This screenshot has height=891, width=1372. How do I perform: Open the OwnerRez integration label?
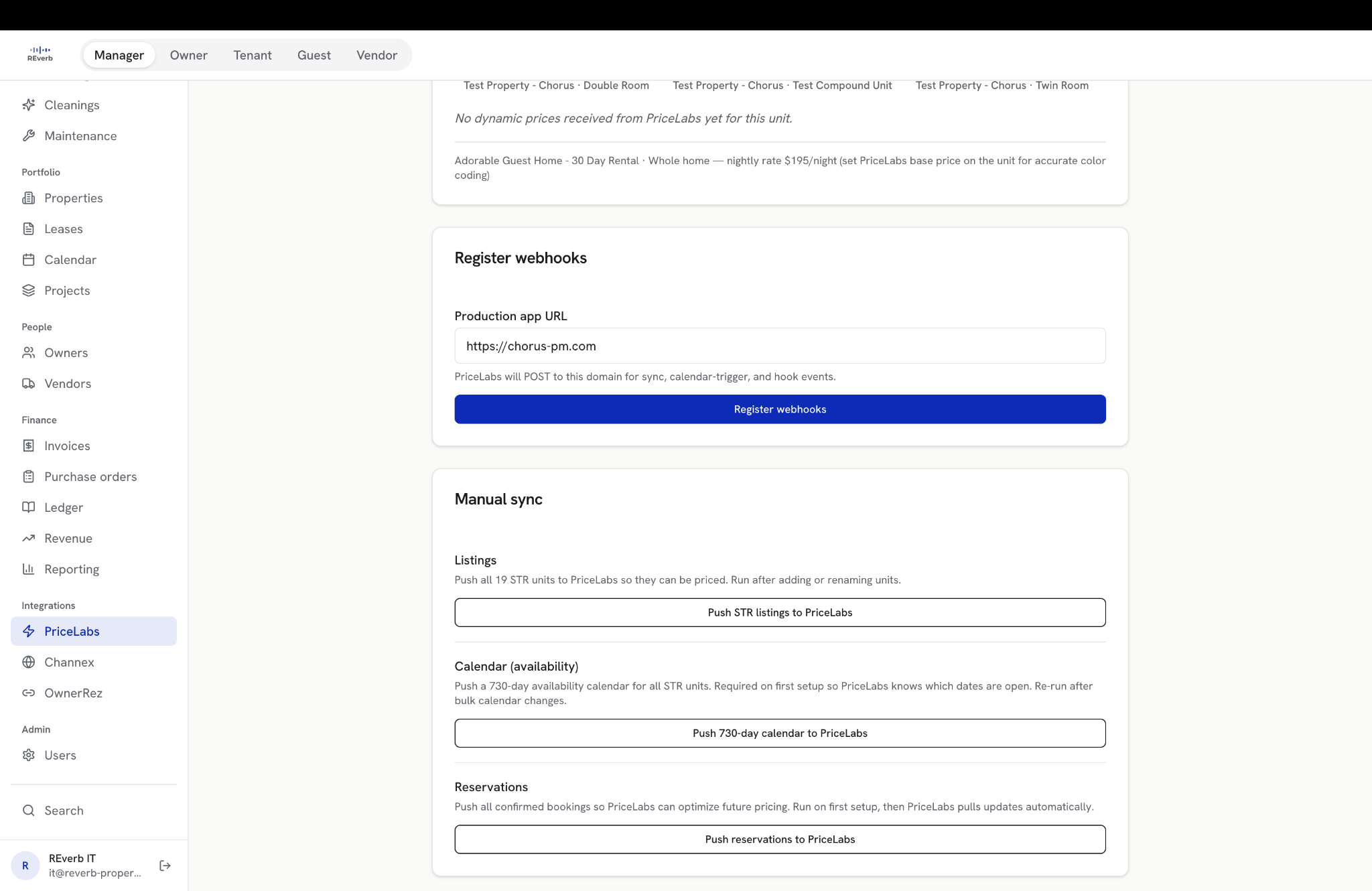[73, 693]
